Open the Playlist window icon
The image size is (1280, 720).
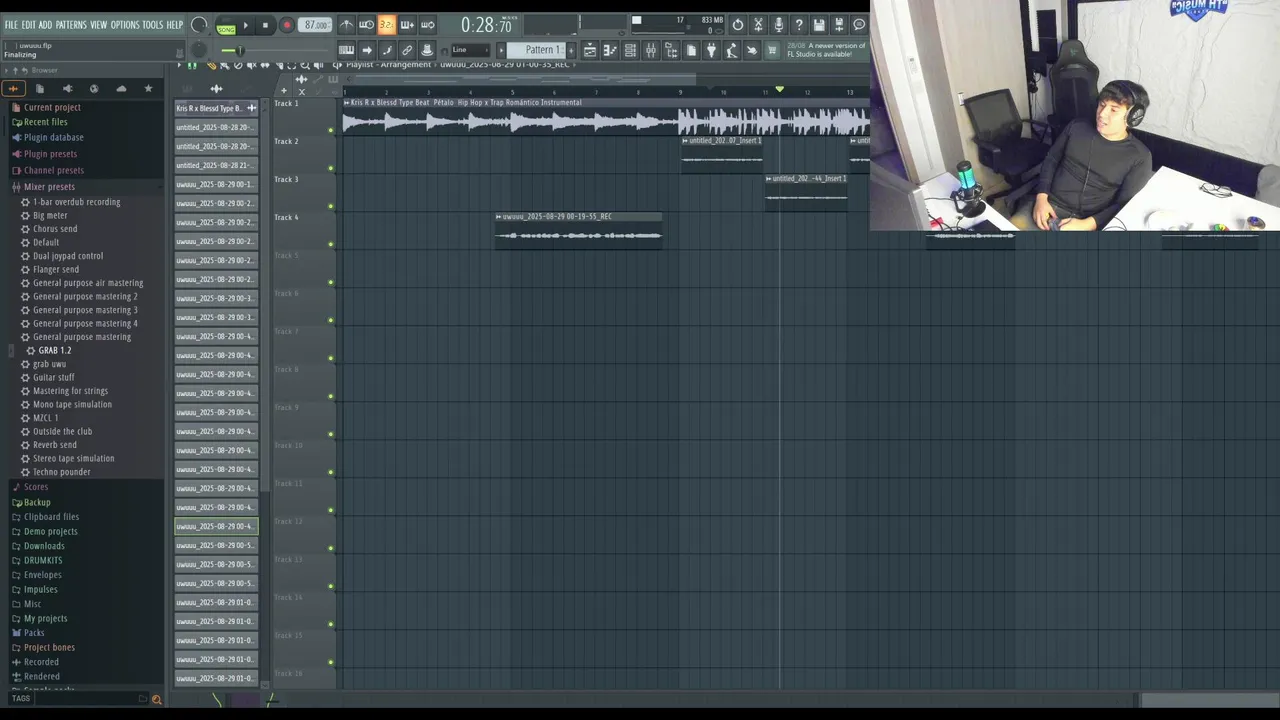tap(590, 50)
